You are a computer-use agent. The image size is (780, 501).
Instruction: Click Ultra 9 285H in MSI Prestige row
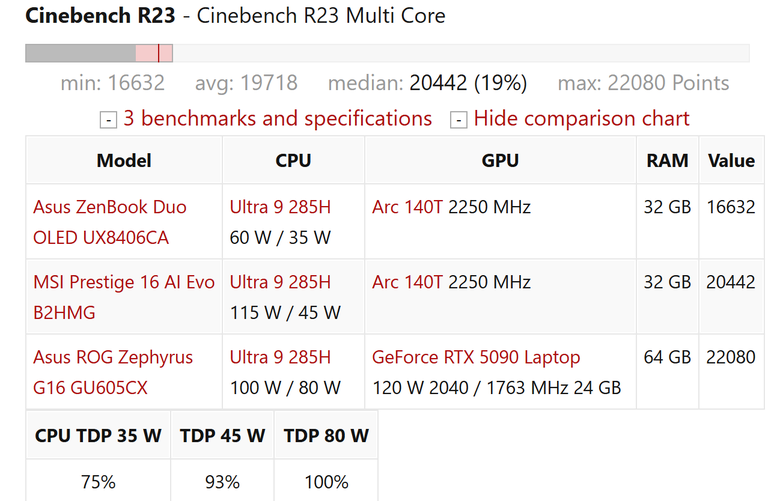coord(280,282)
